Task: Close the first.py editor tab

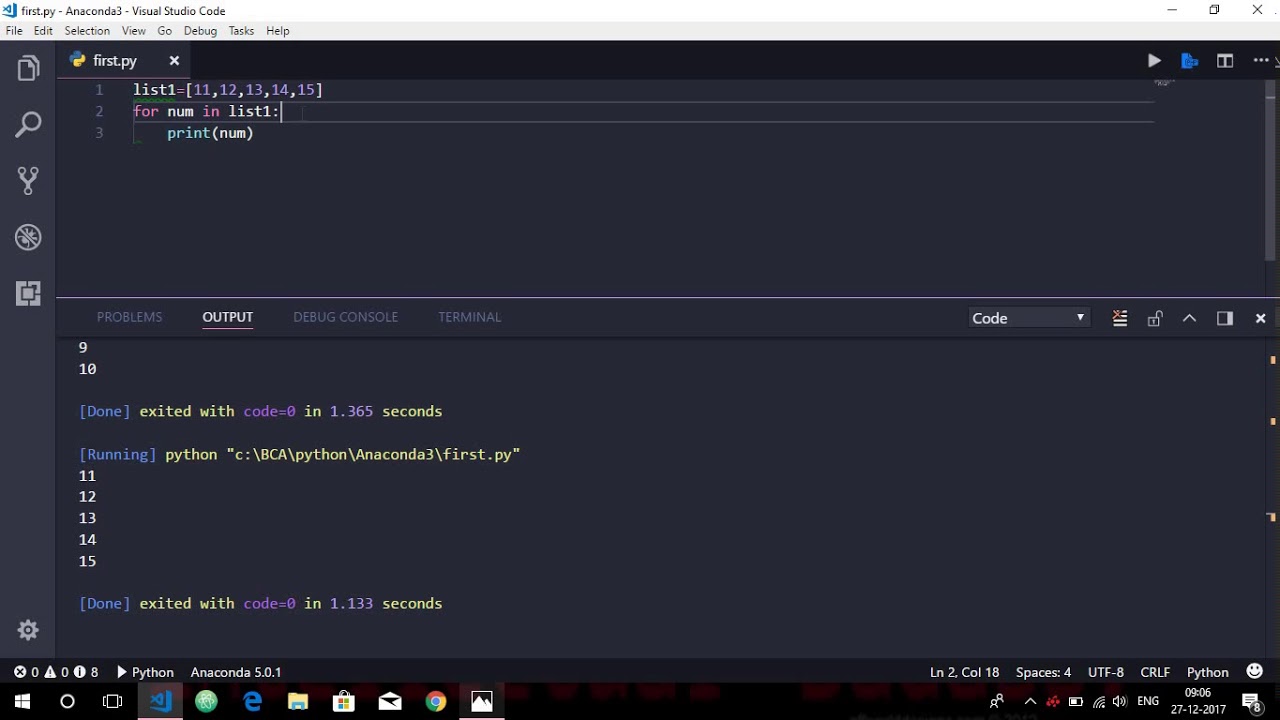Action: (174, 61)
